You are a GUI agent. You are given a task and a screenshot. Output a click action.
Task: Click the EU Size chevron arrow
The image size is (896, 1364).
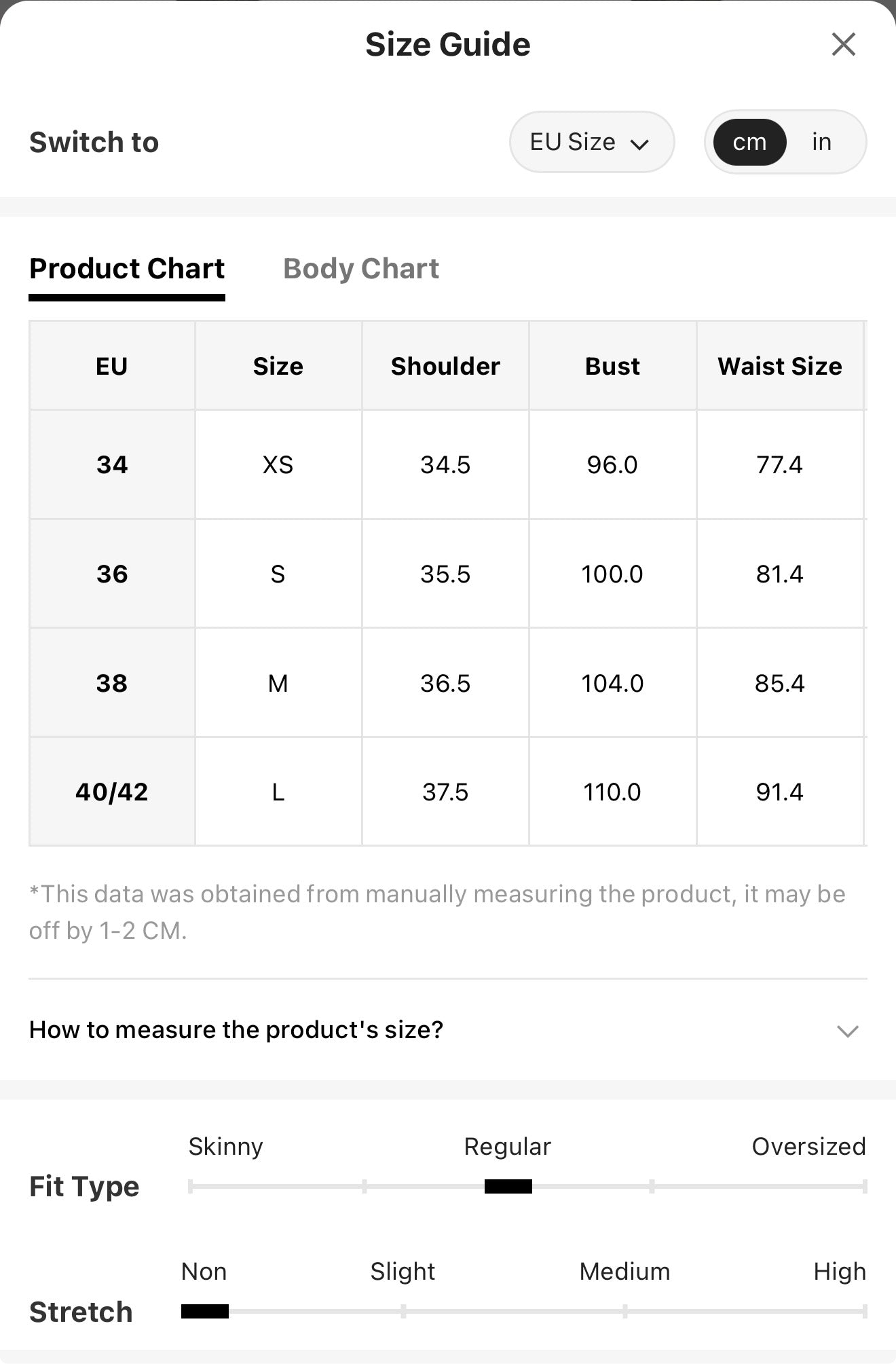coord(639,144)
